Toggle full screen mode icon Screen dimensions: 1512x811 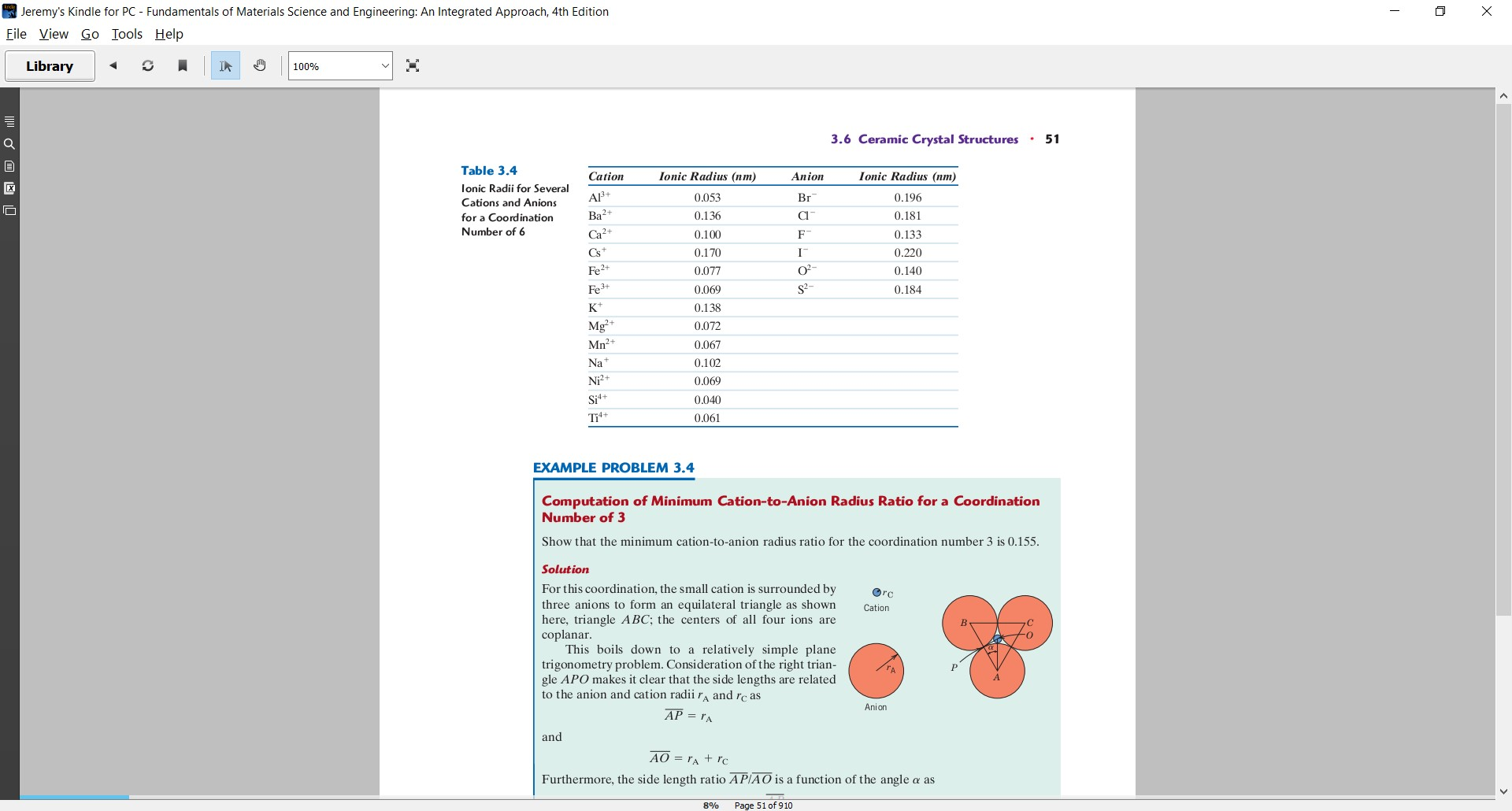pyautogui.click(x=413, y=66)
